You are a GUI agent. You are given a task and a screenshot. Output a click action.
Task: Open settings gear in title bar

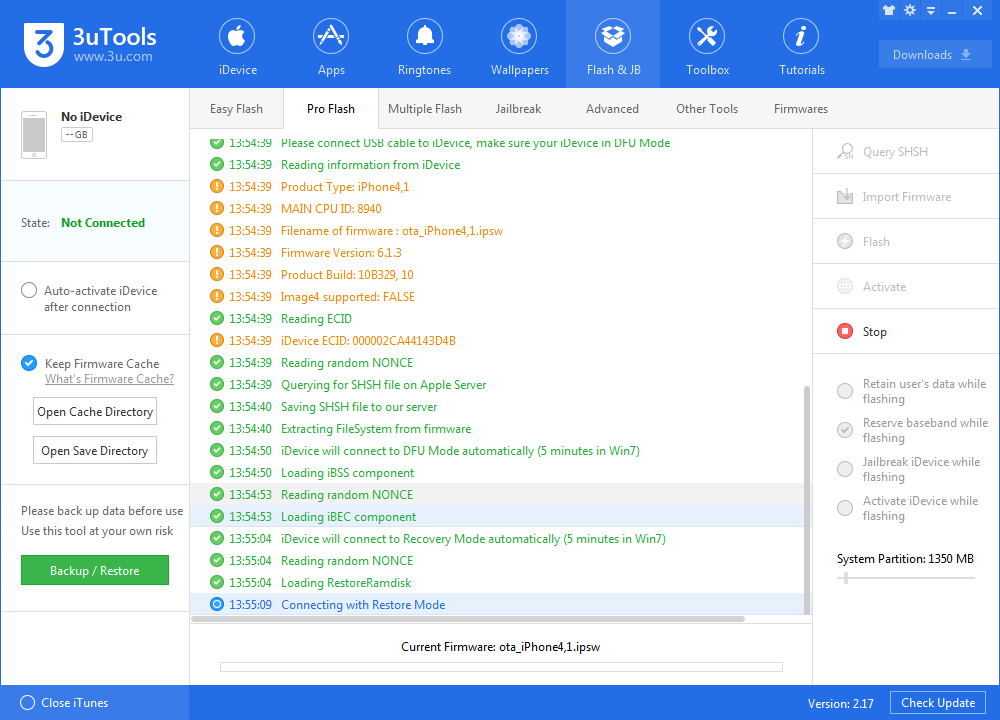pos(910,10)
